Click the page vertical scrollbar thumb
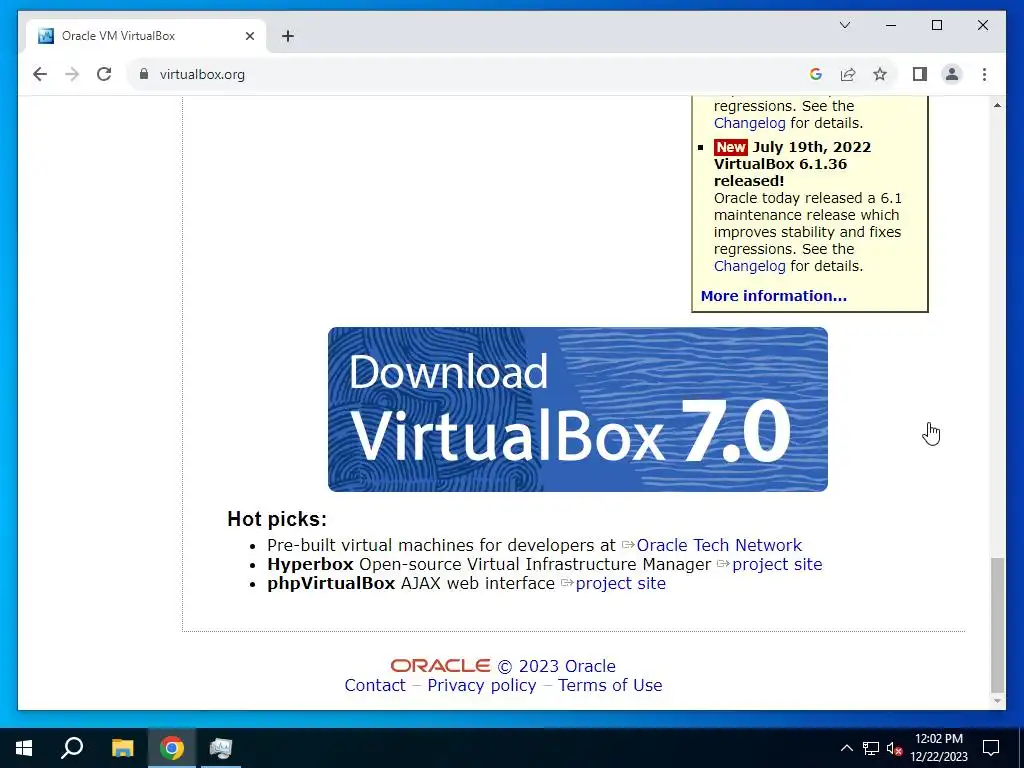The image size is (1024, 768). pyautogui.click(x=997, y=624)
